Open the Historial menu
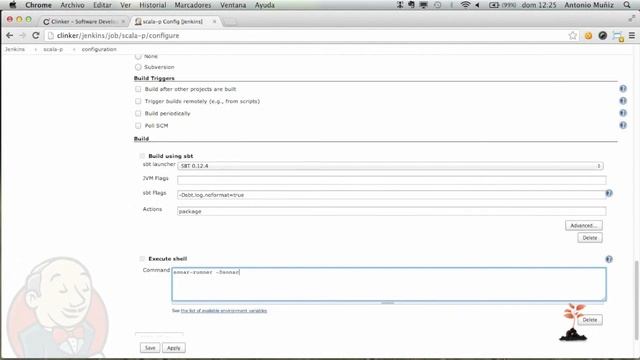 (153, 5)
